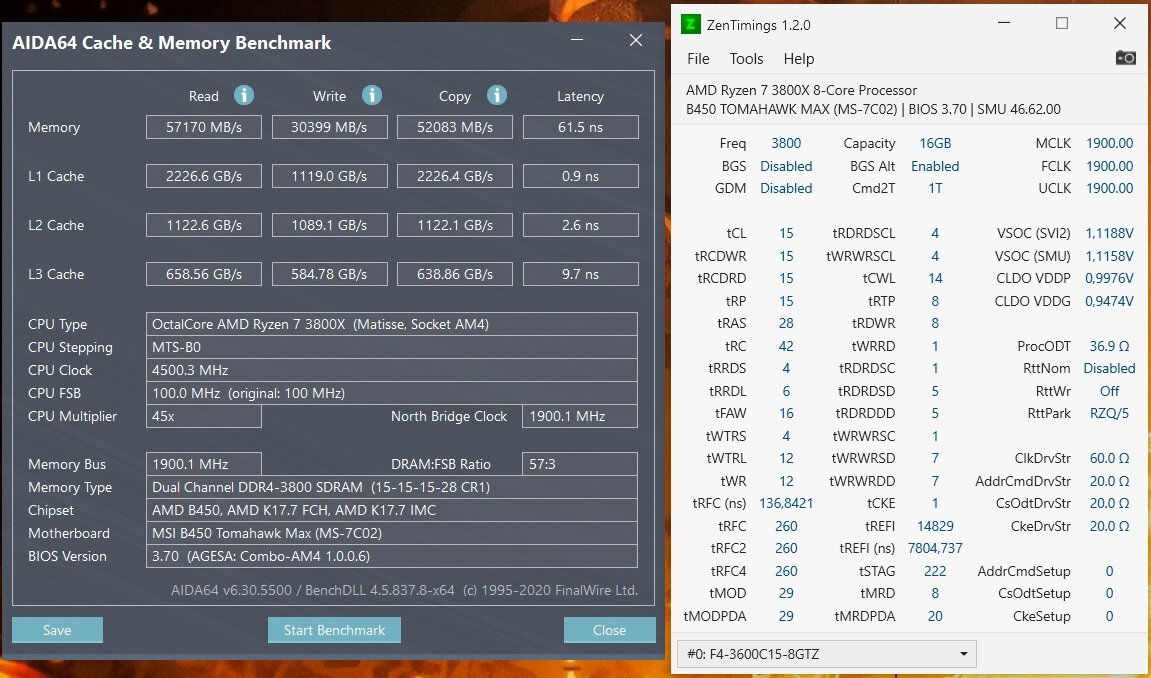The image size is (1151, 678).
Task: Select the Memory Latency value 61.5 ns
Action: coord(581,127)
